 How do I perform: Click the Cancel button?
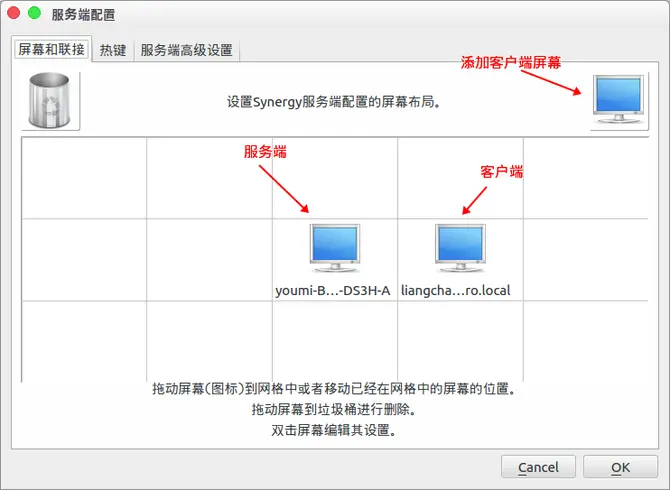538,467
